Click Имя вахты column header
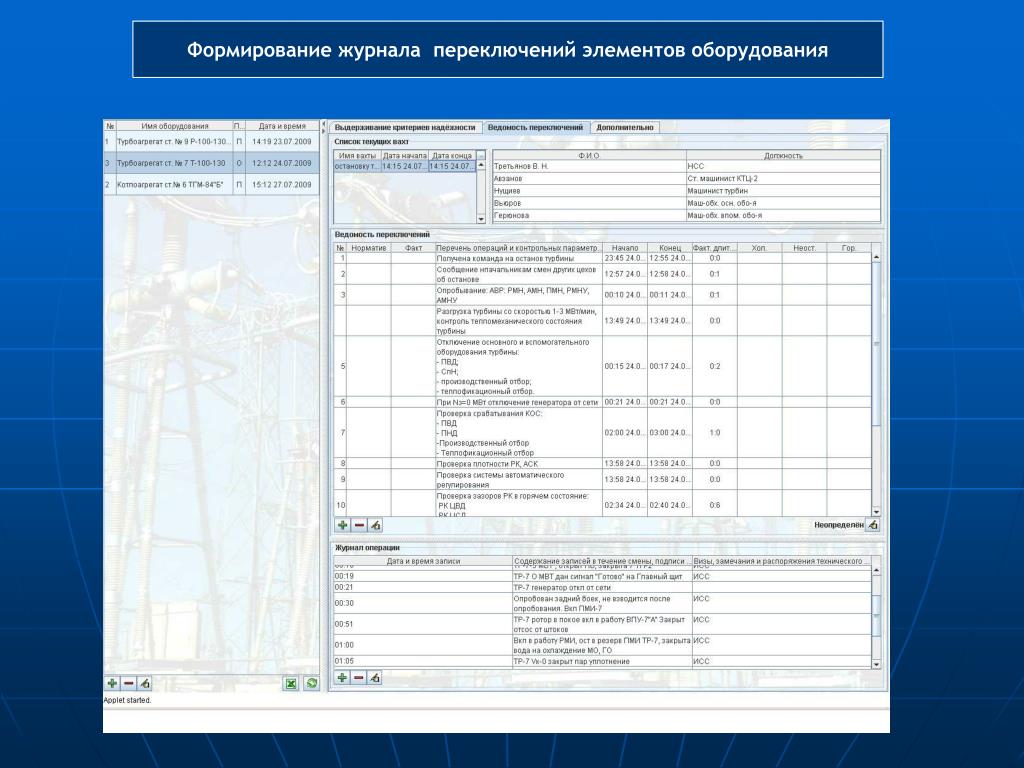Viewport: 1024px width, 768px height. click(357, 155)
